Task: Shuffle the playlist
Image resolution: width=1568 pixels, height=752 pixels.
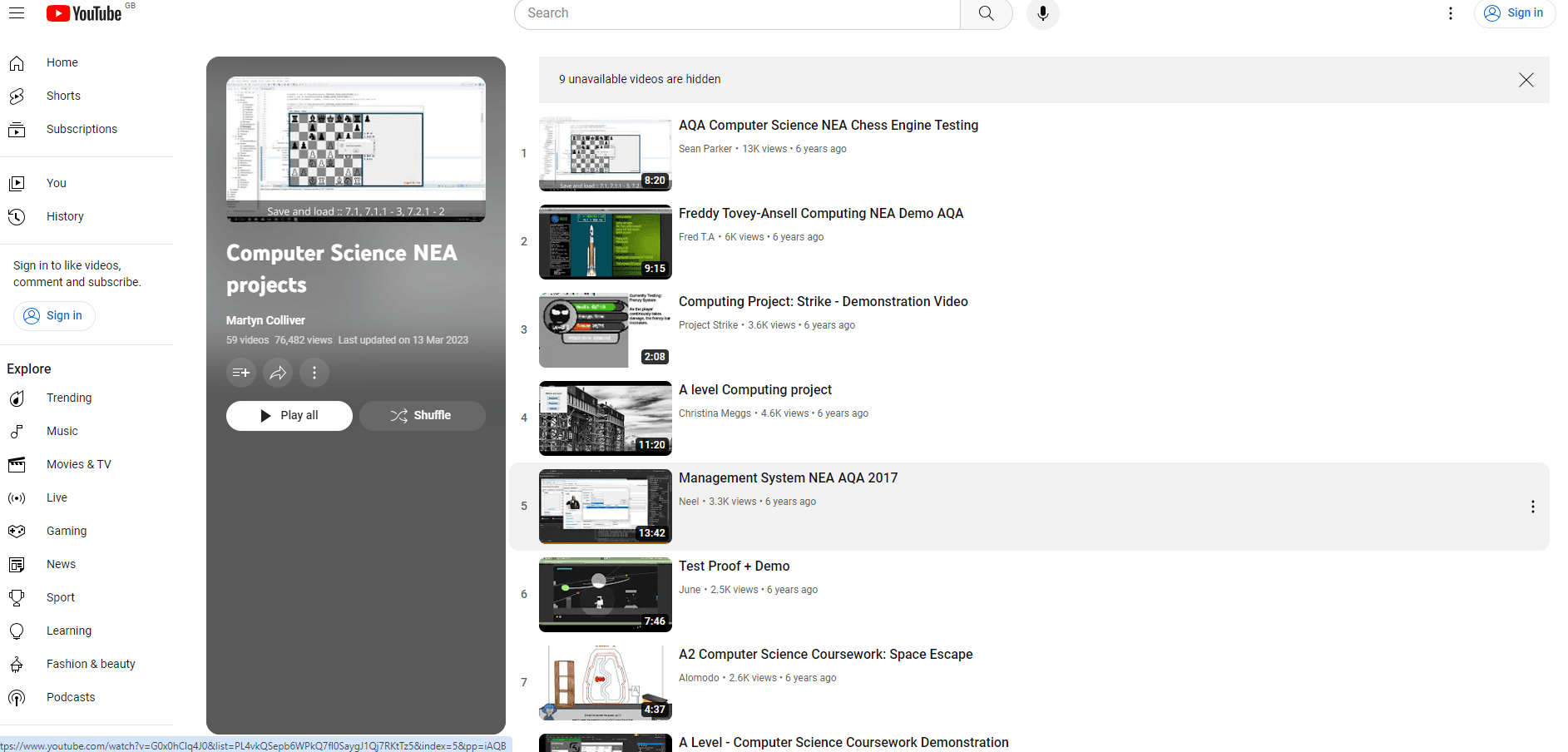Action: pos(422,416)
